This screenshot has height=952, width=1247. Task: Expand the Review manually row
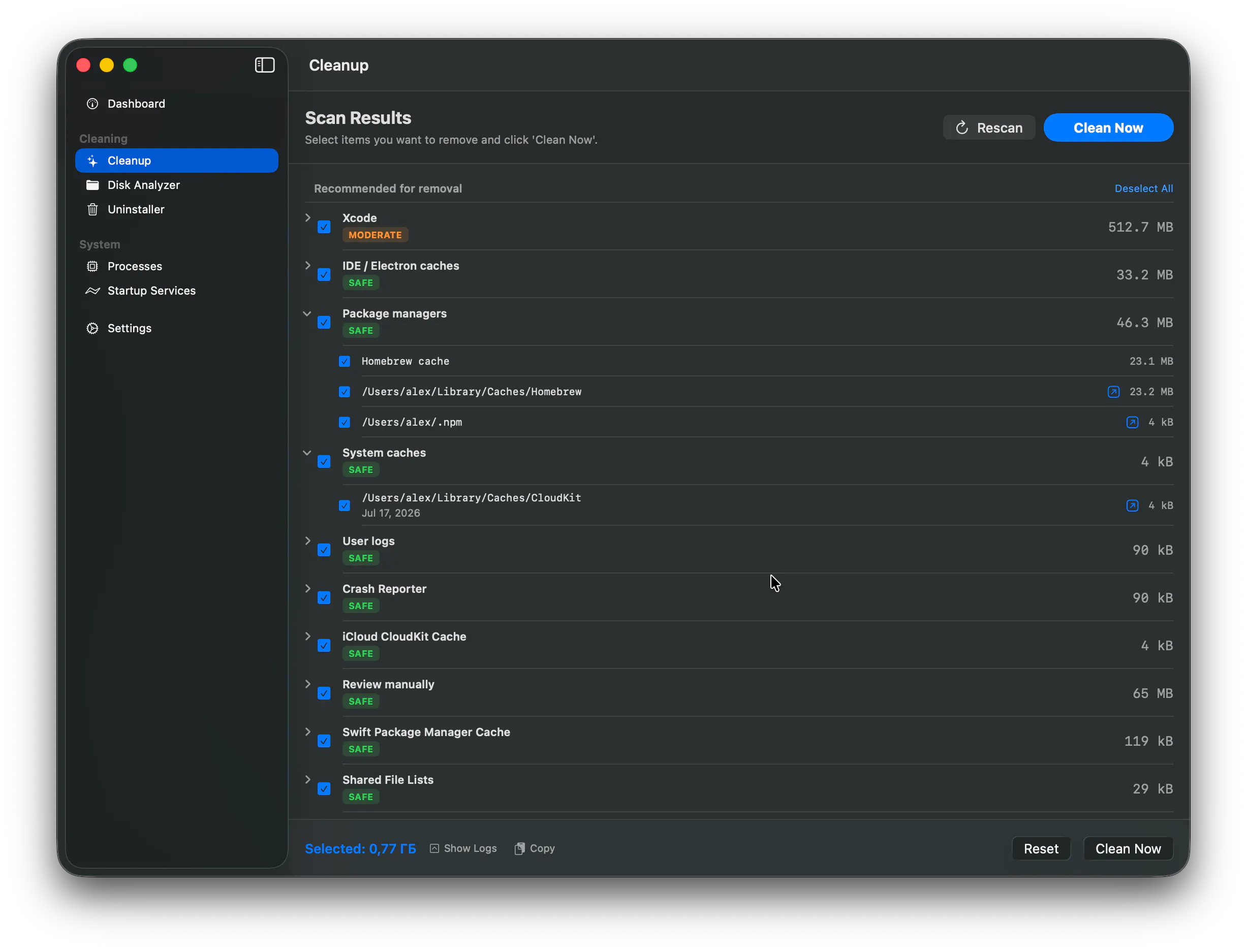point(307,684)
